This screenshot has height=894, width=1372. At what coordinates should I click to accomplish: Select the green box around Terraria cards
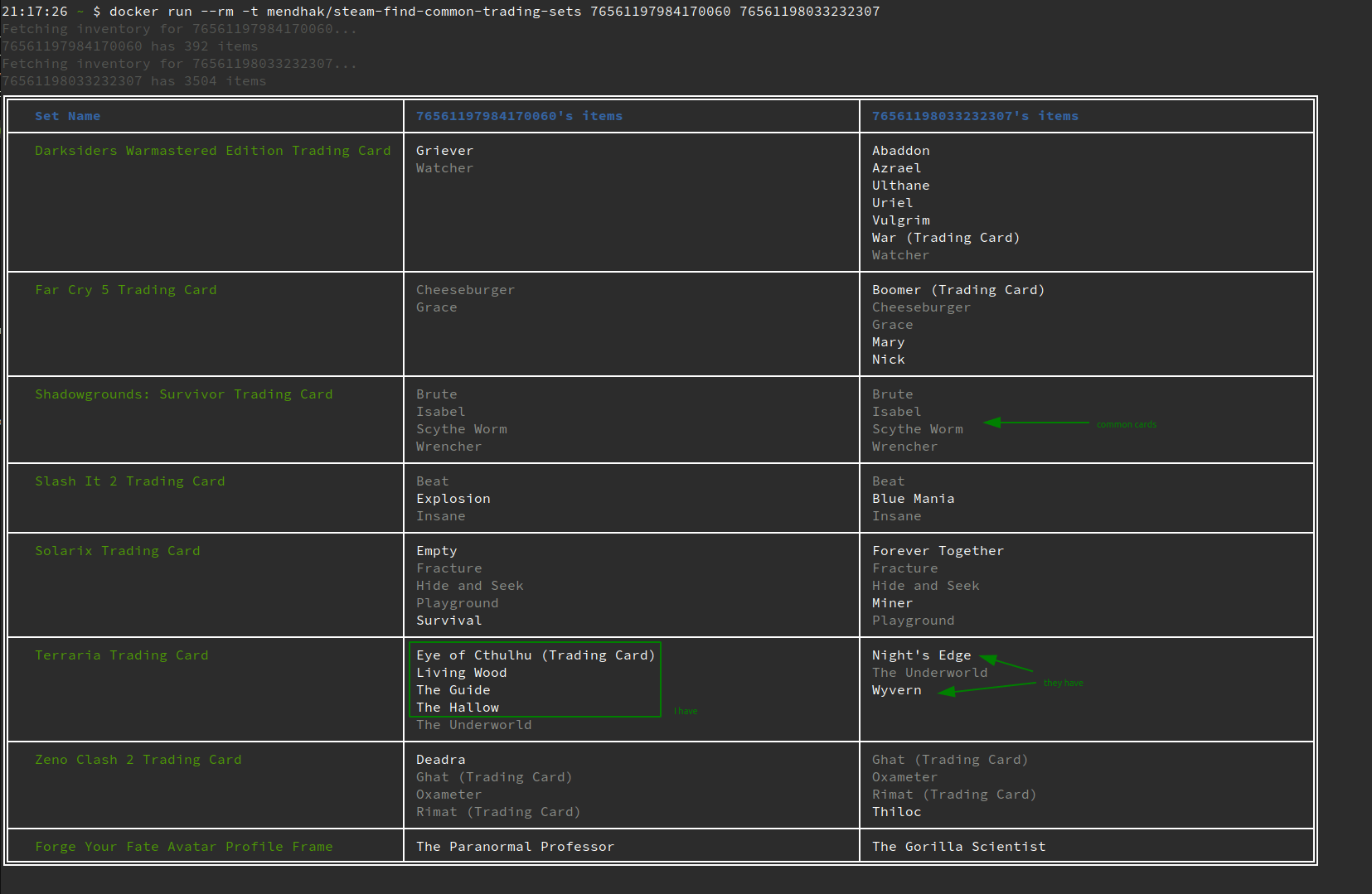(x=535, y=679)
